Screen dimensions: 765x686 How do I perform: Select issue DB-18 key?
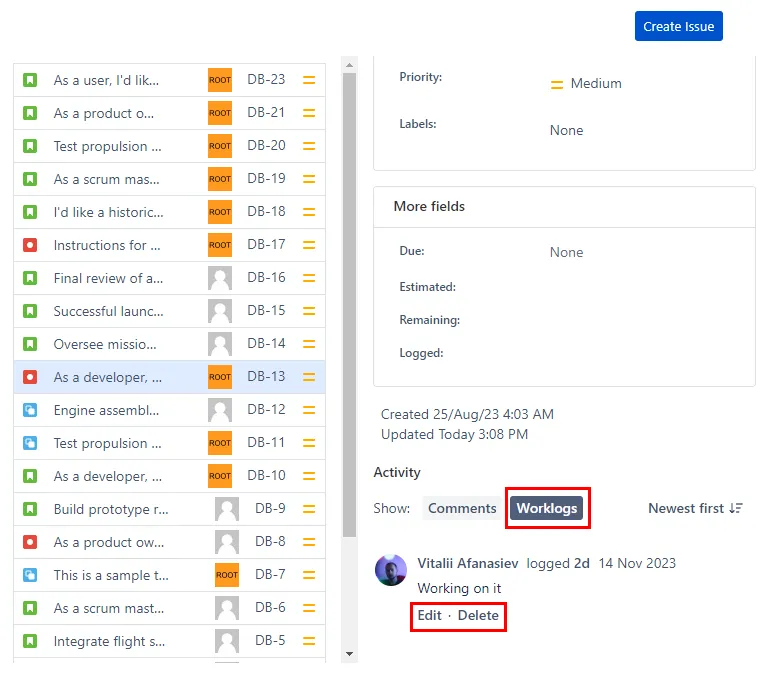(x=266, y=211)
